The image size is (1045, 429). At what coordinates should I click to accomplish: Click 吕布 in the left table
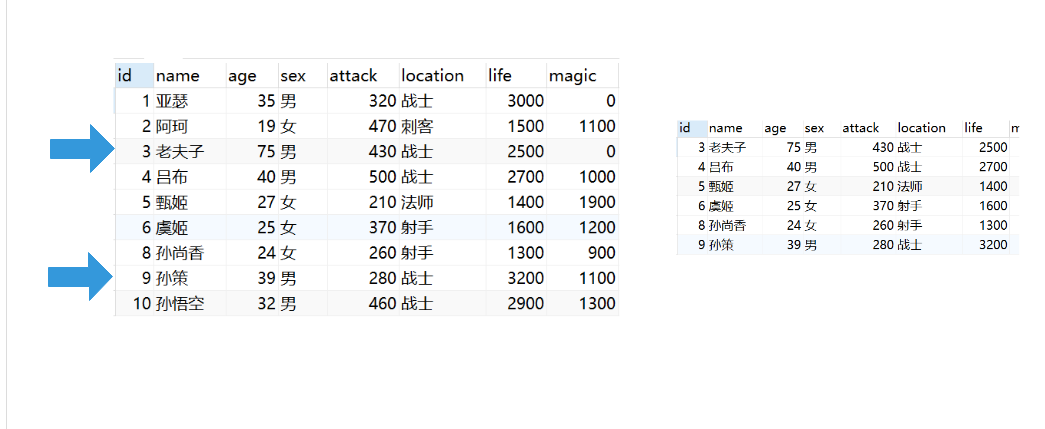tap(172, 177)
